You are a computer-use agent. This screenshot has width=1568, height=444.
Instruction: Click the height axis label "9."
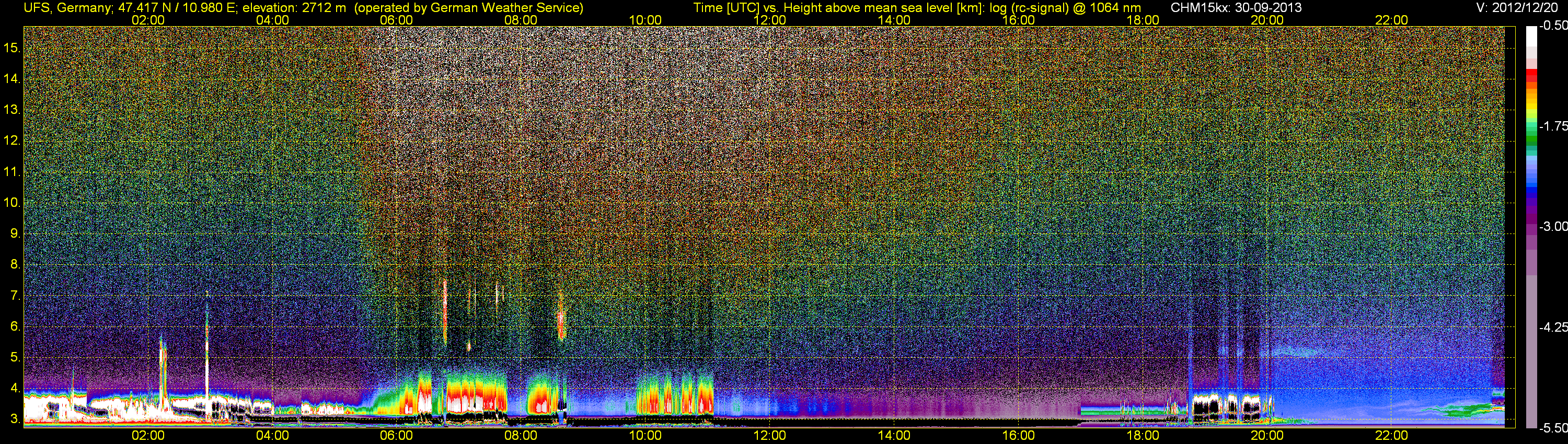coord(15,233)
